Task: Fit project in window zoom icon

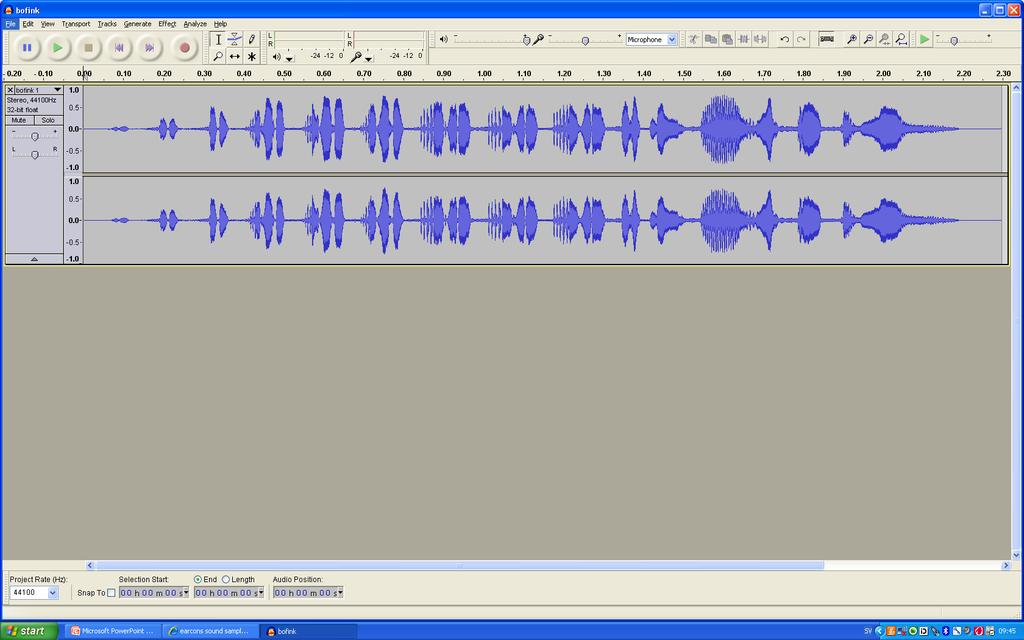Action: click(x=901, y=39)
